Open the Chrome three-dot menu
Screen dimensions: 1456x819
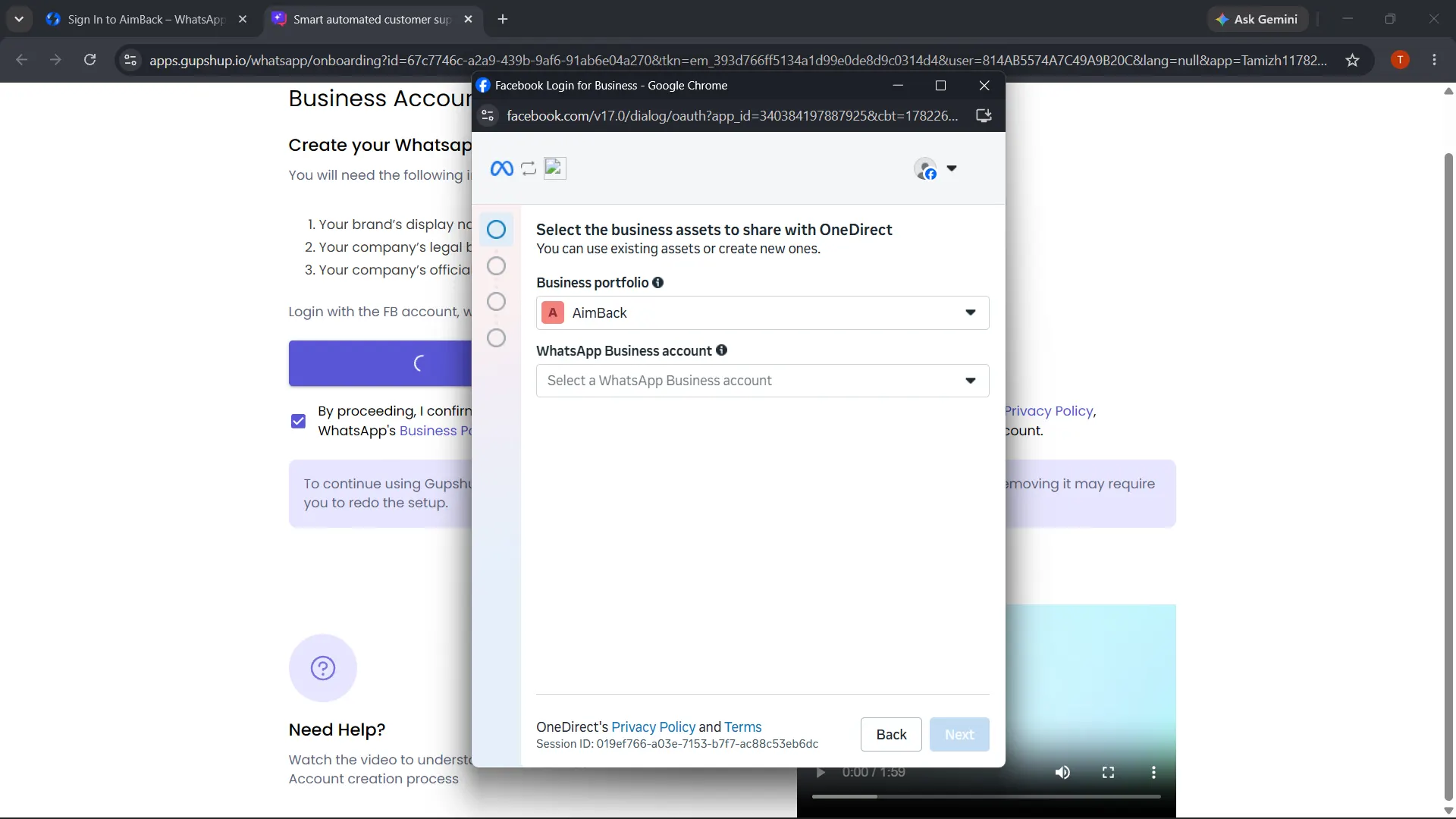click(1434, 60)
